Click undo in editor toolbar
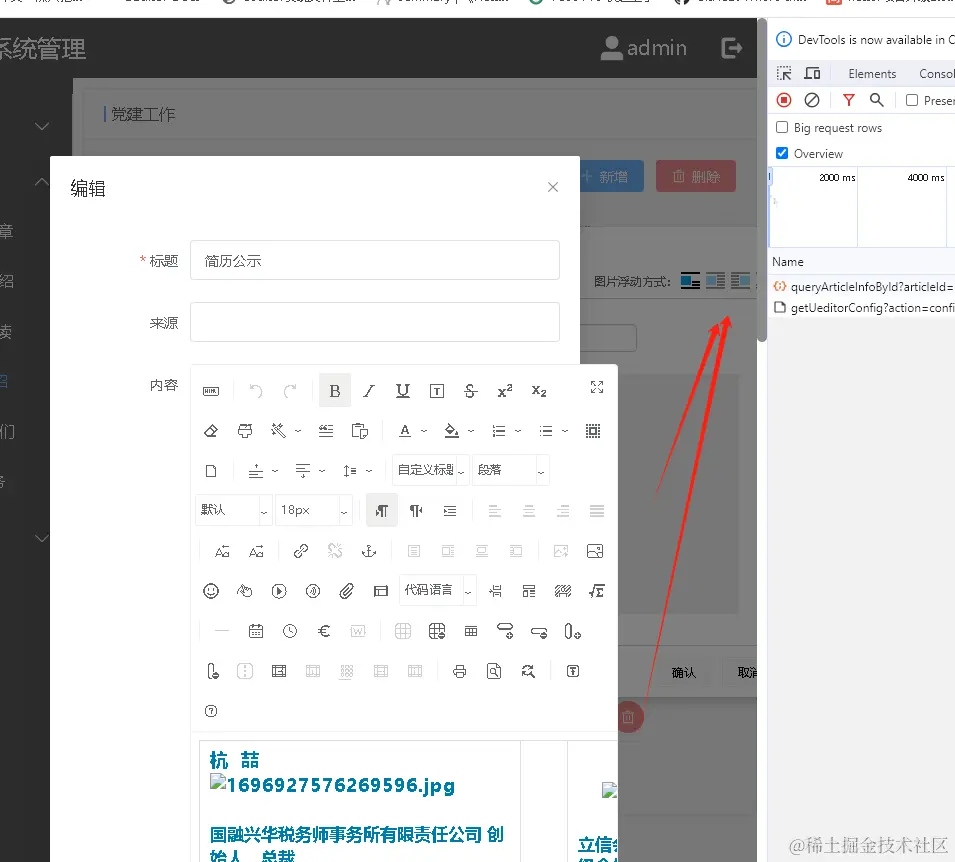955x862 pixels. click(x=256, y=391)
